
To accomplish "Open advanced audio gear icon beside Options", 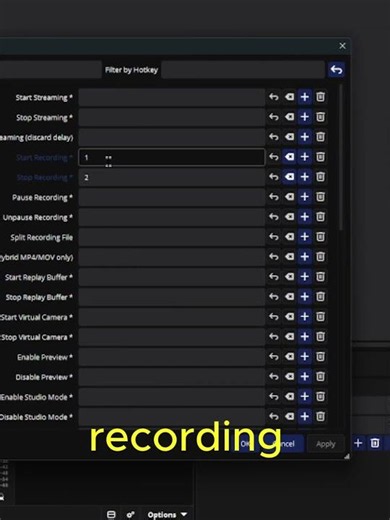I will pos(130,515).
